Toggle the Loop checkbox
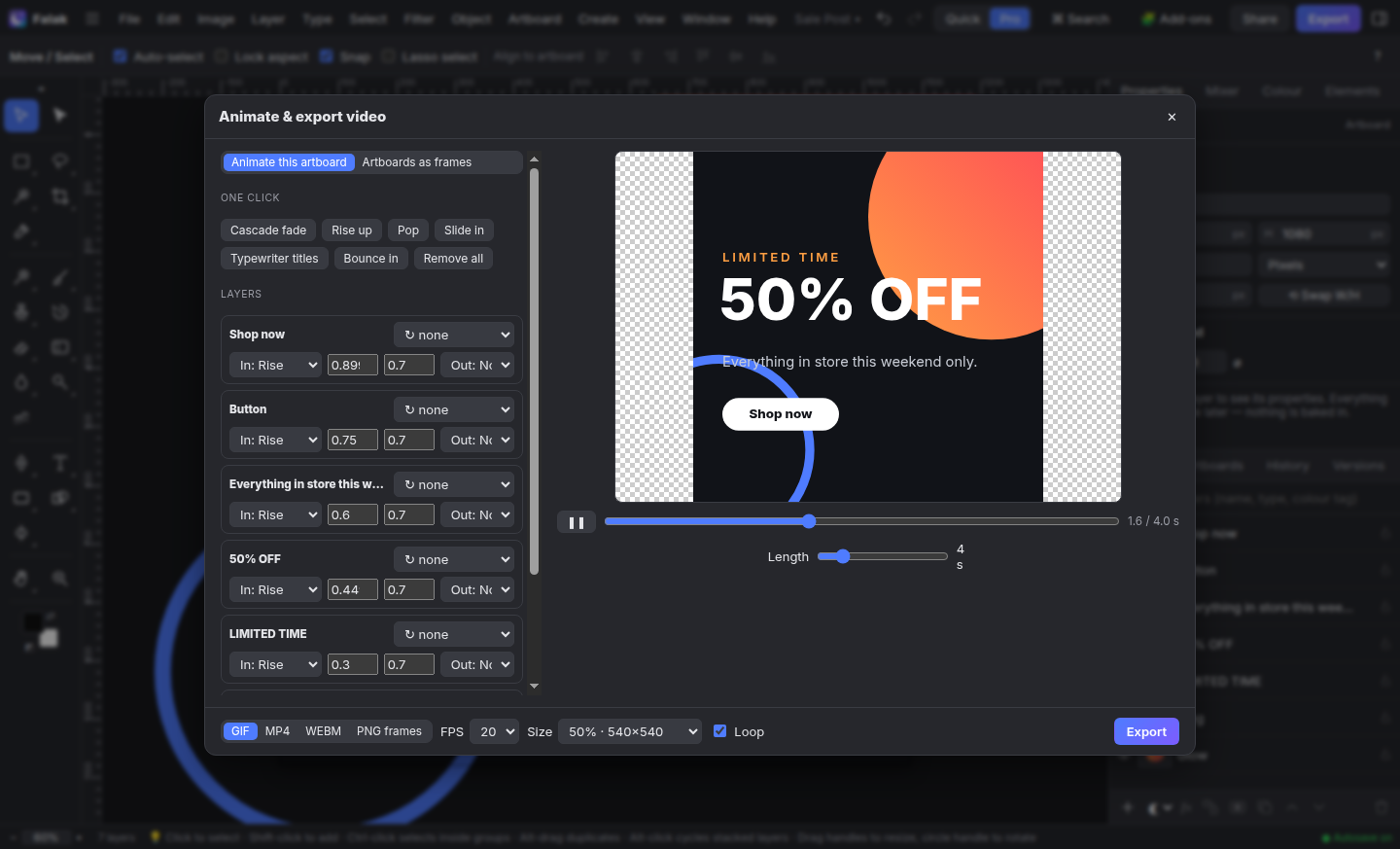1400x849 pixels. tap(720, 730)
